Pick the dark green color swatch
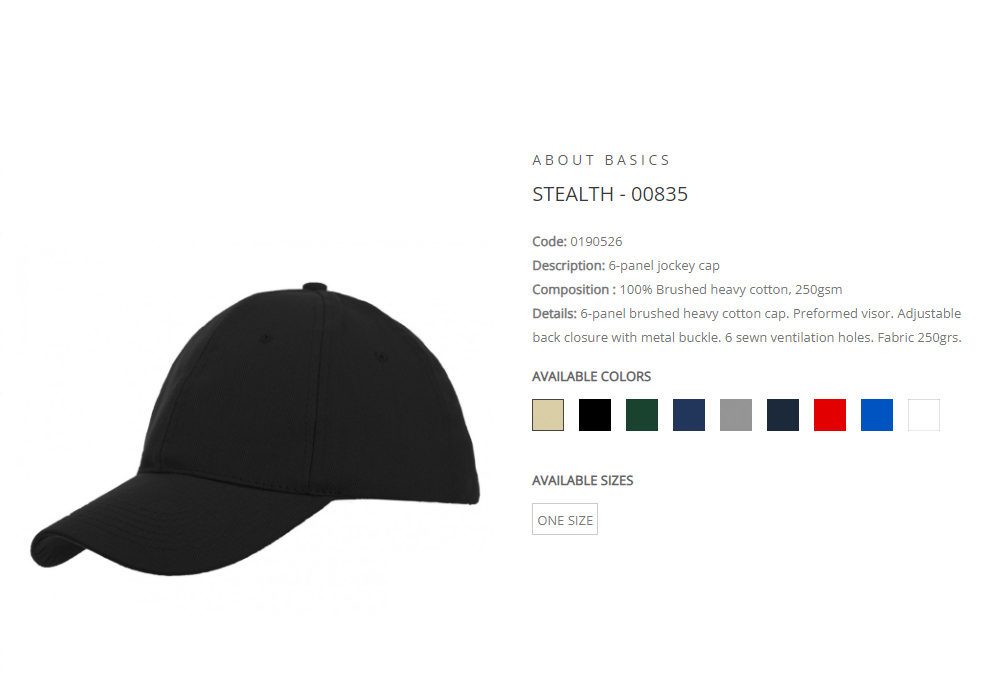The height and width of the screenshot is (686, 991). click(x=641, y=415)
